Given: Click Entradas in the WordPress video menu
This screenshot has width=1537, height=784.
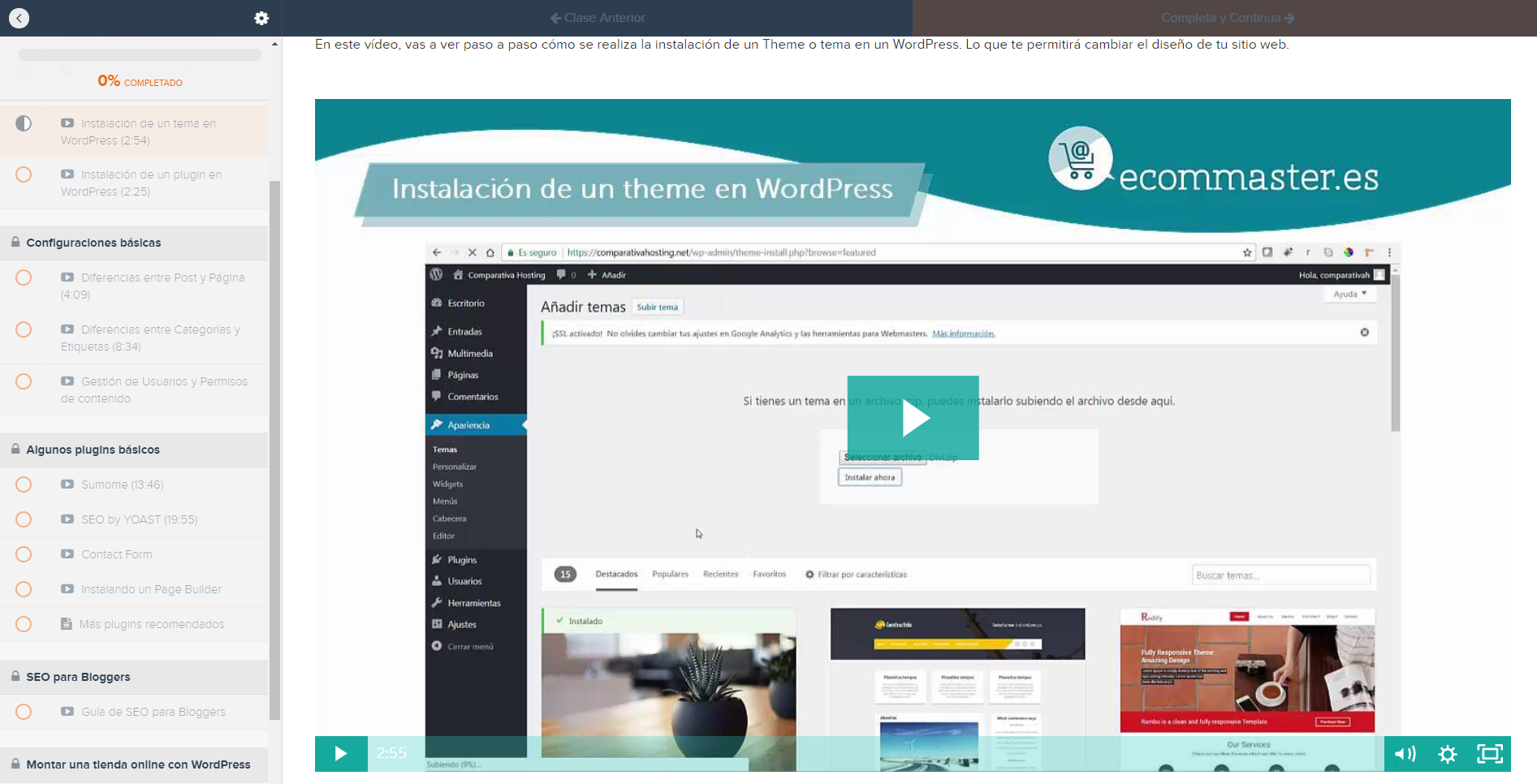Looking at the screenshot, I should tap(464, 331).
